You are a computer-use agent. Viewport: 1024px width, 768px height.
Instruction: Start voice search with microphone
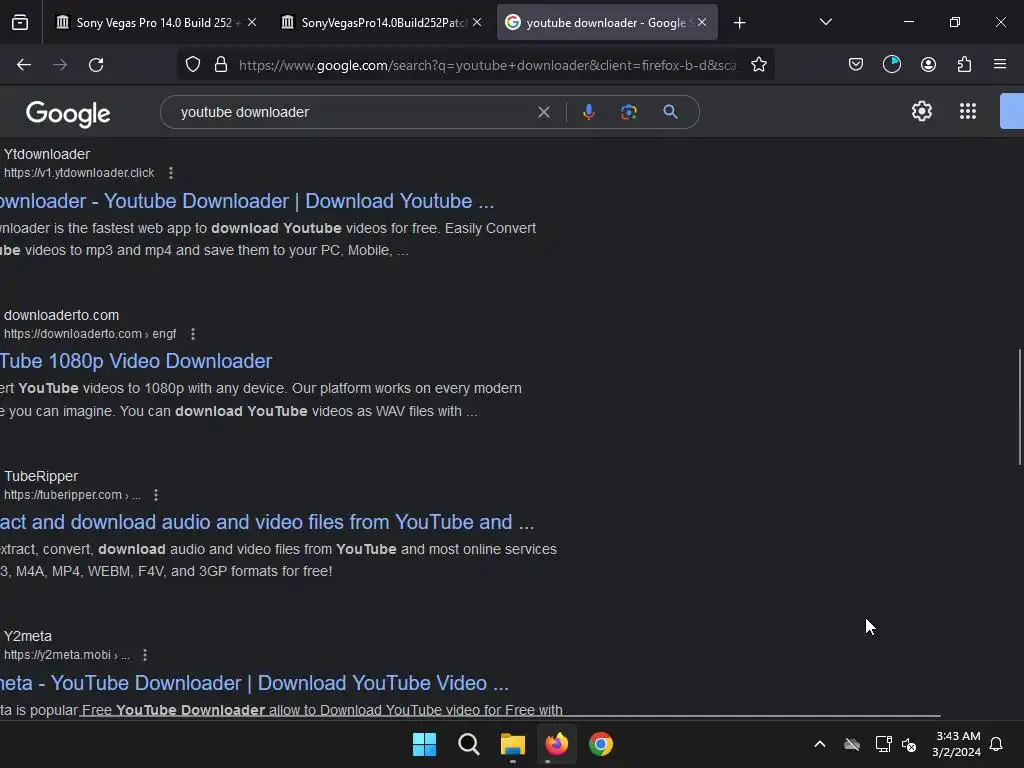click(589, 112)
